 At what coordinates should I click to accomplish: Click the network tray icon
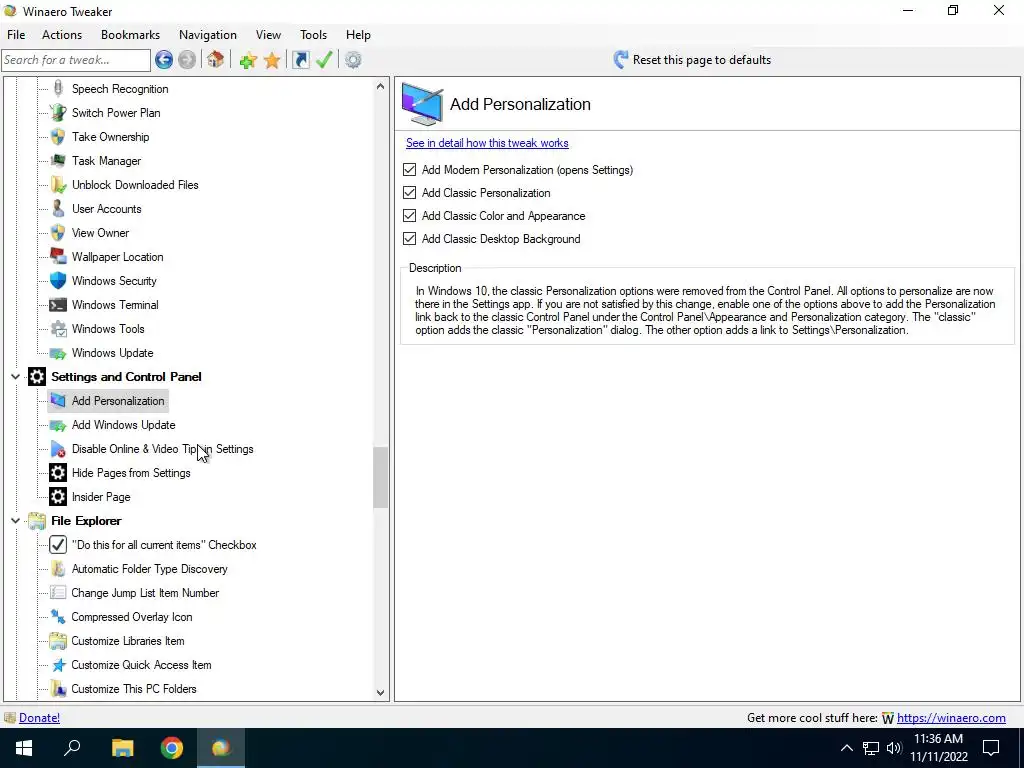tap(871, 748)
